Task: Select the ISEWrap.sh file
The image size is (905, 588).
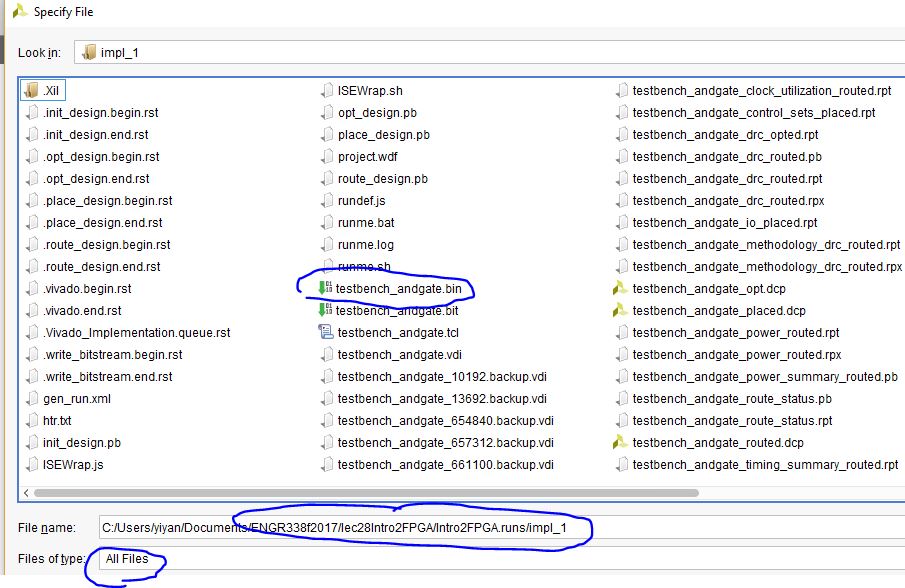Action: [x=370, y=91]
